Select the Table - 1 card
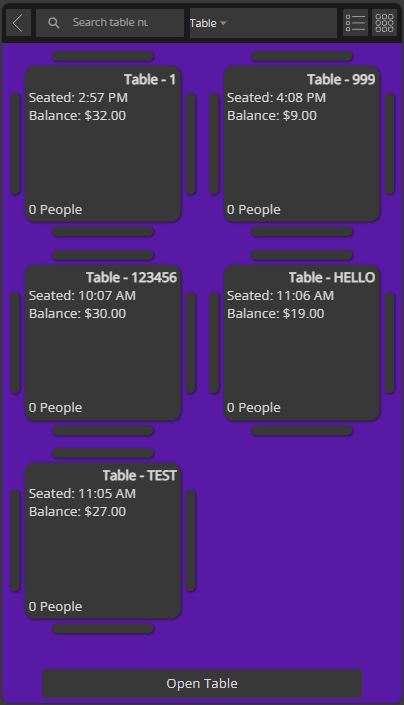This screenshot has height=705, width=404. [103, 144]
